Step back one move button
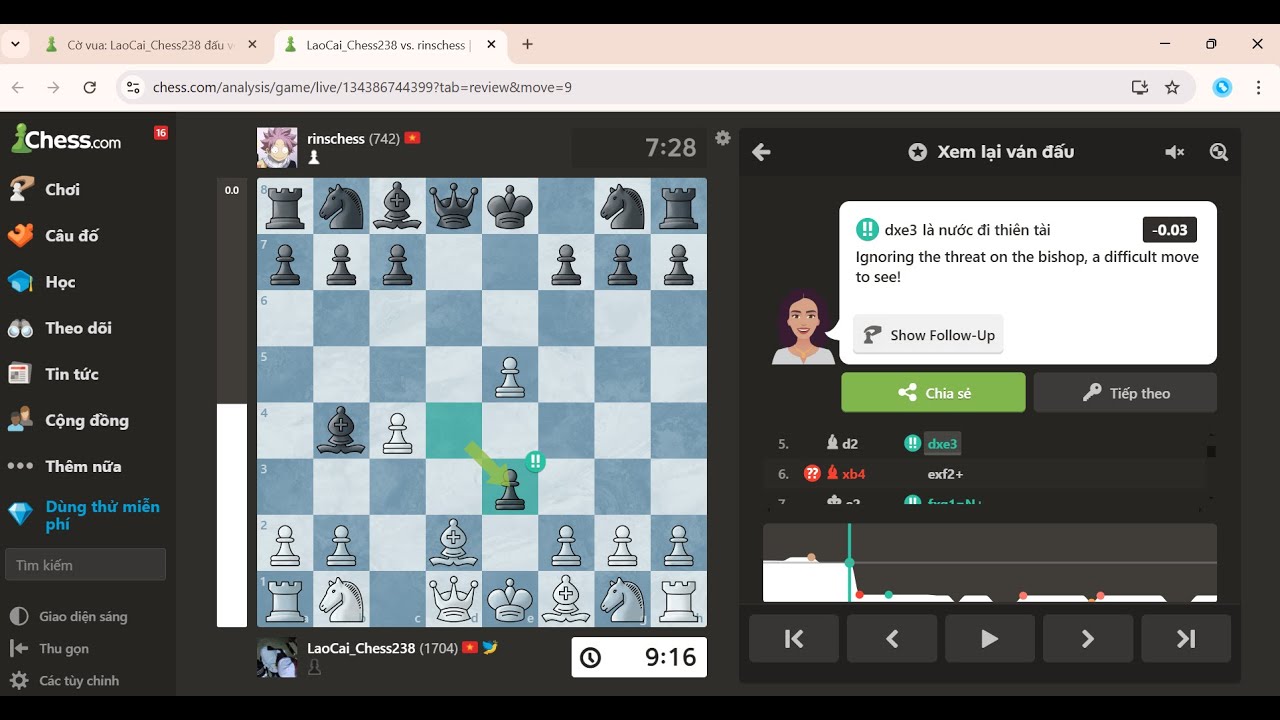The height and width of the screenshot is (720, 1280). [x=892, y=639]
